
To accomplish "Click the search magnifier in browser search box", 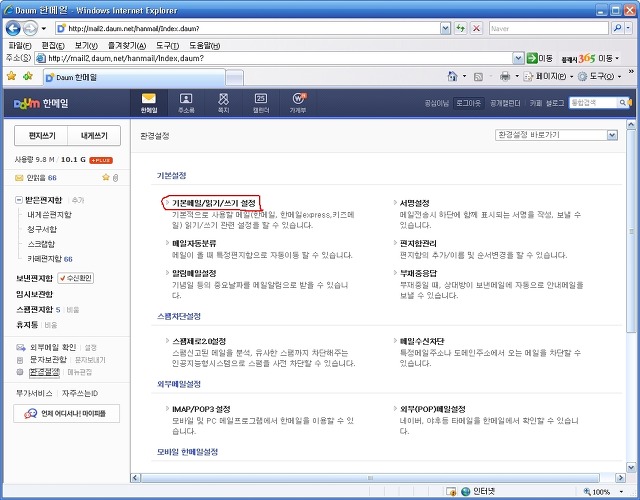I will point(617,28).
